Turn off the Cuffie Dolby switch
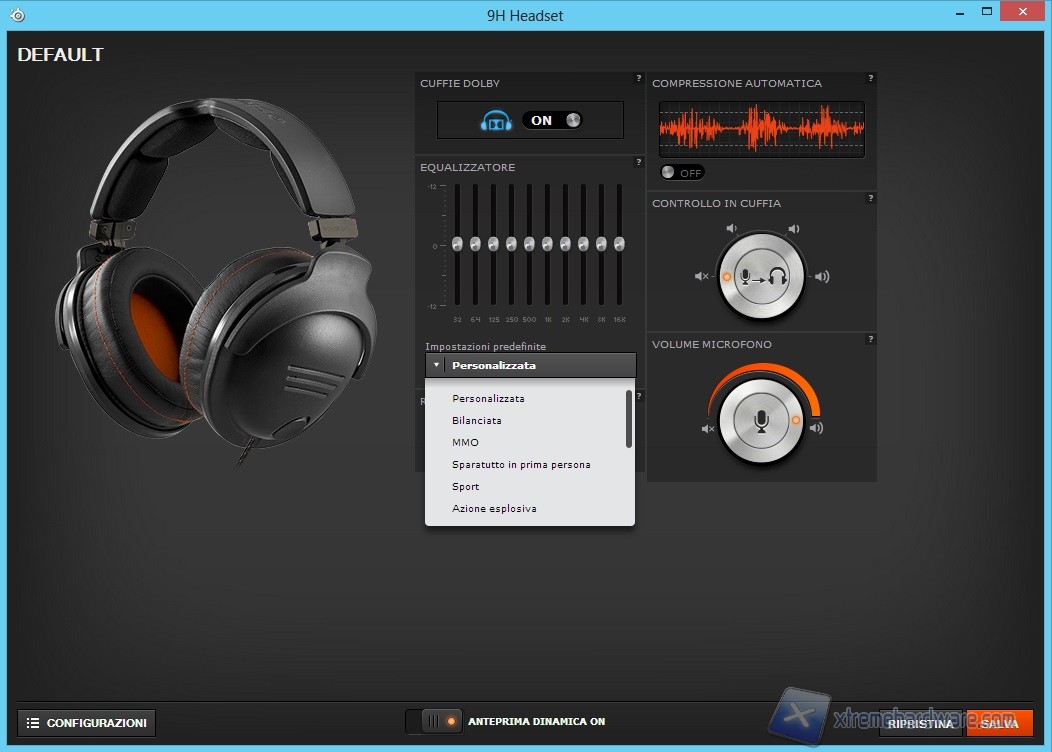Screen dimensions: 1052x752 tap(552, 120)
